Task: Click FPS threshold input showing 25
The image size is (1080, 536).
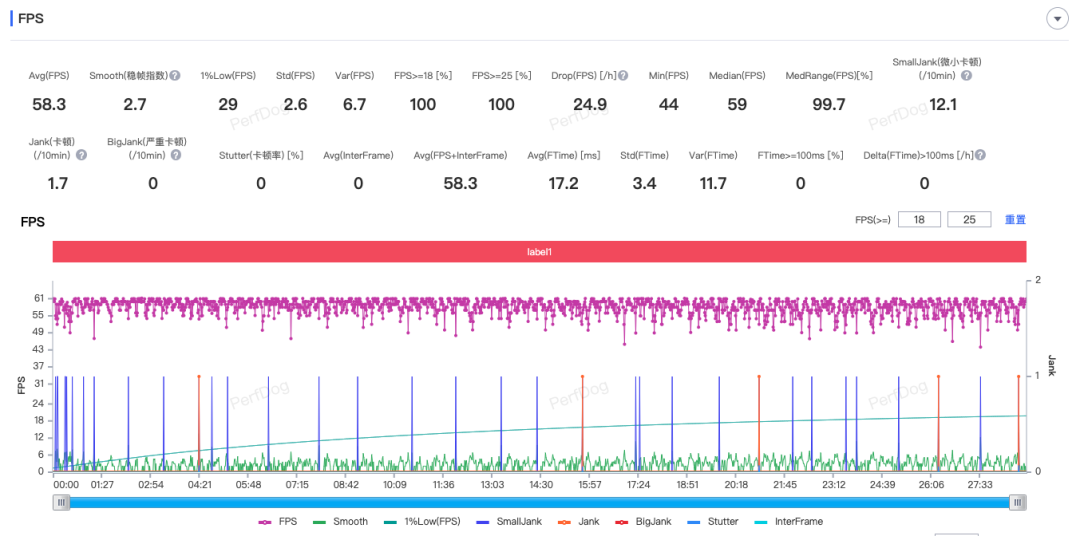Action: coord(969,220)
